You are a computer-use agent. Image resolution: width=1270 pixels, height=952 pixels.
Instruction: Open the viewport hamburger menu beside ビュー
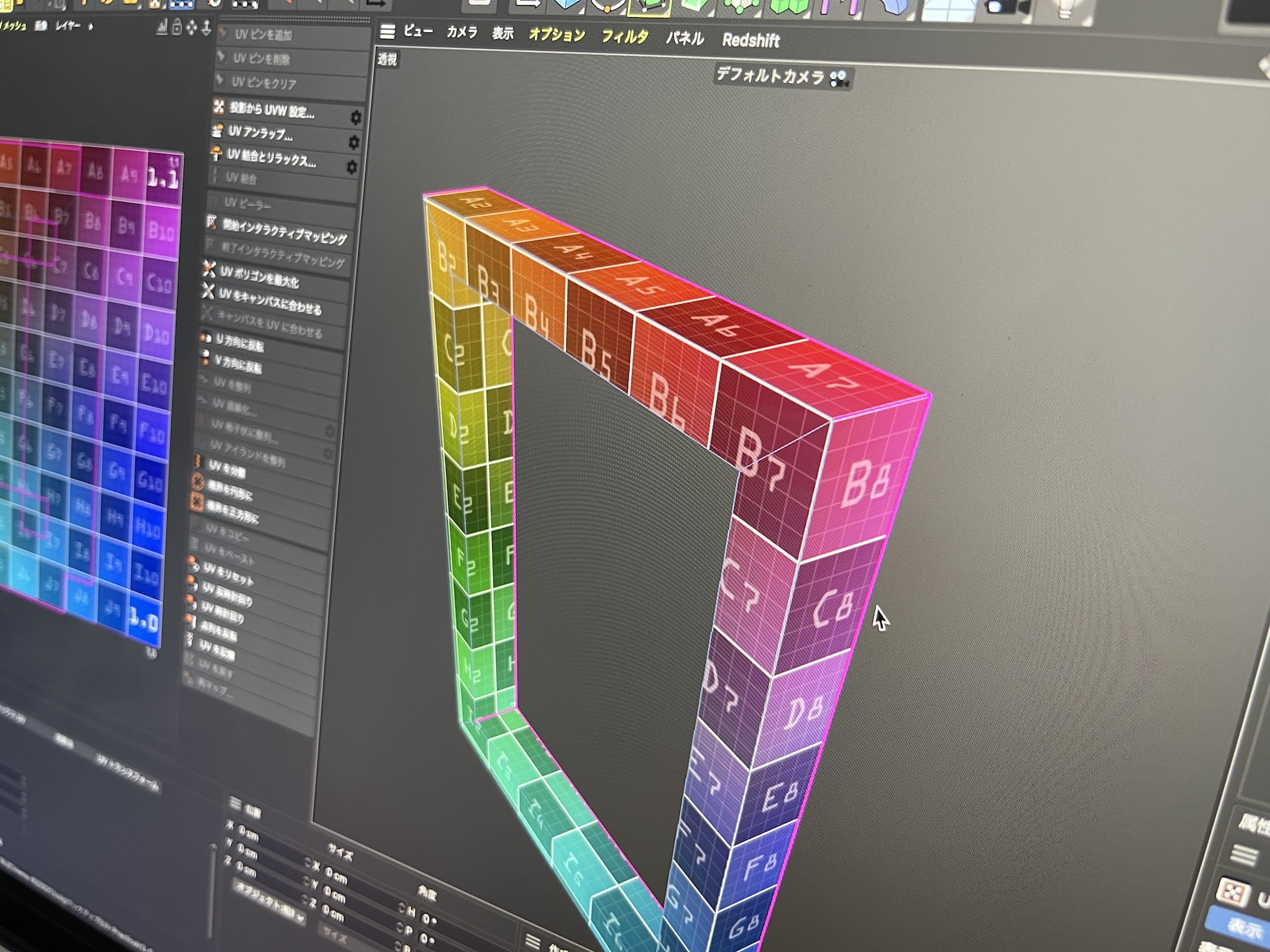click(x=387, y=31)
